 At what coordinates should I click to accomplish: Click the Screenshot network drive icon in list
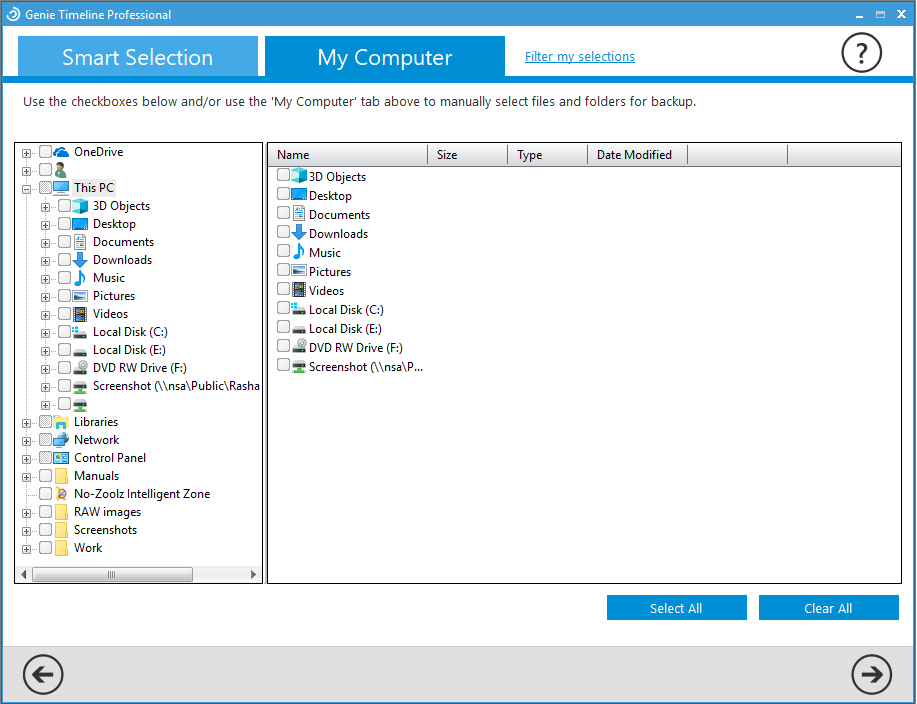pyautogui.click(x=299, y=367)
